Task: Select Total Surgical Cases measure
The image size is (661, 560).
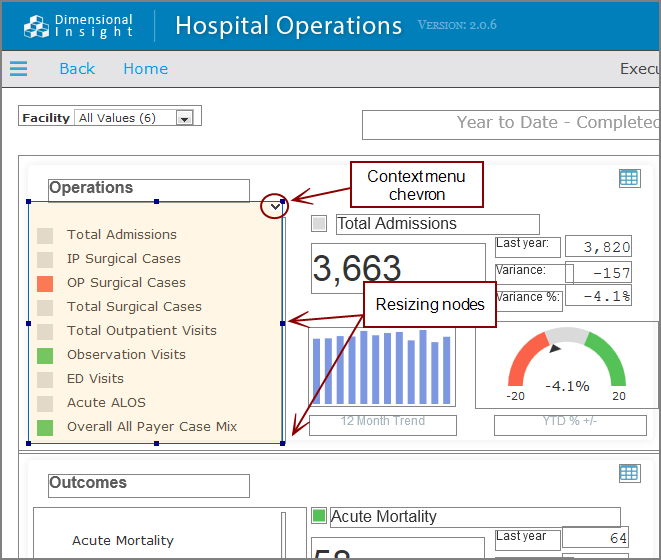Action: (x=134, y=307)
